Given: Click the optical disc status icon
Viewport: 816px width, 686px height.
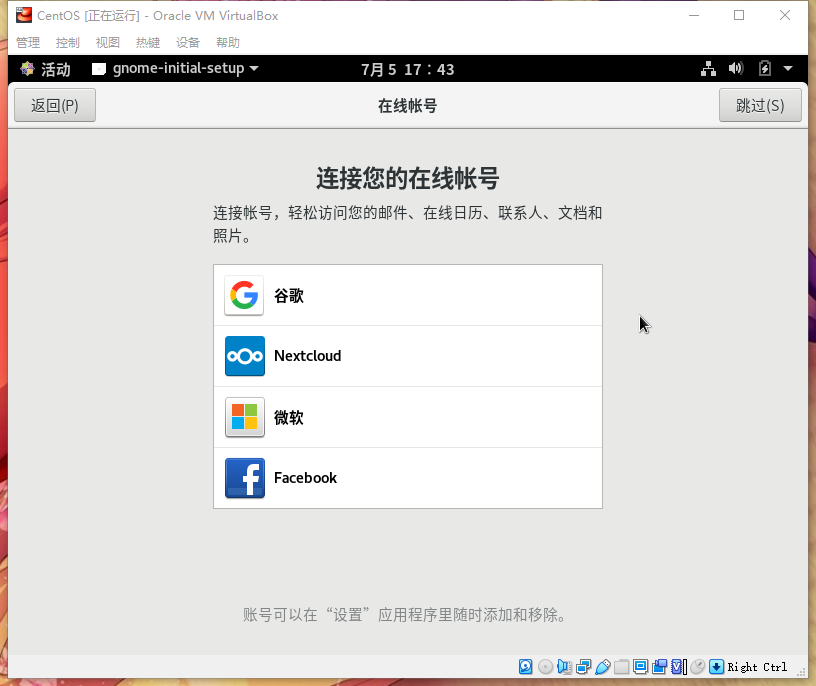Looking at the screenshot, I should tap(545, 667).
